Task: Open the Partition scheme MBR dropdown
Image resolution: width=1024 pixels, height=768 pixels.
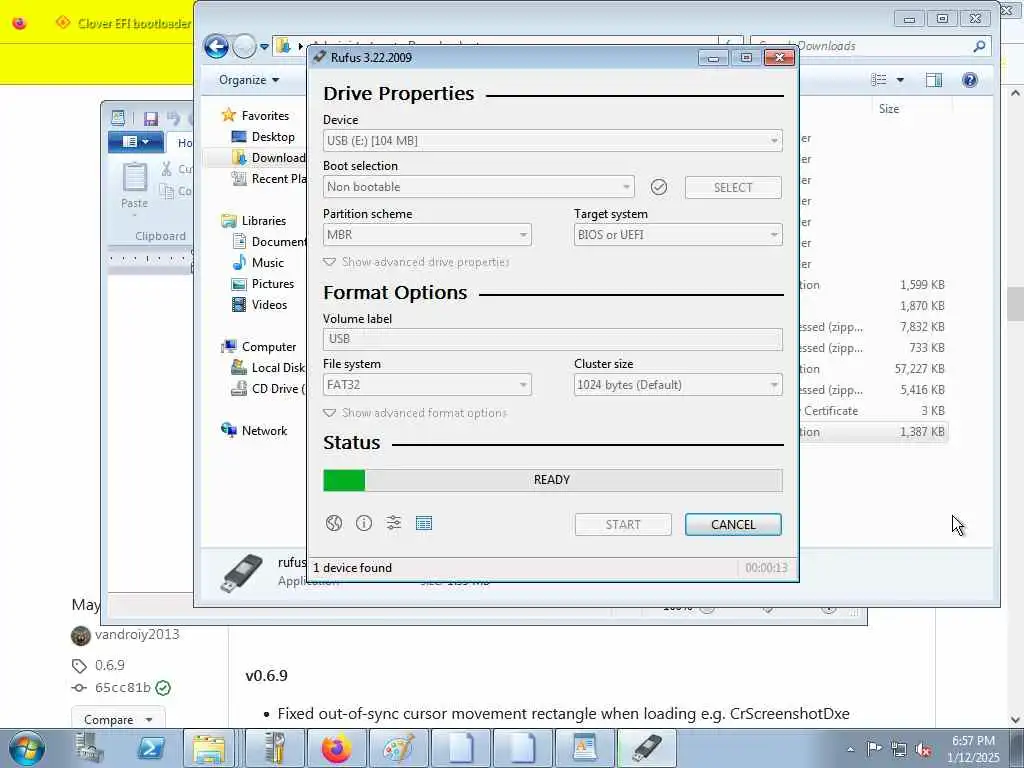Action: 427,234
